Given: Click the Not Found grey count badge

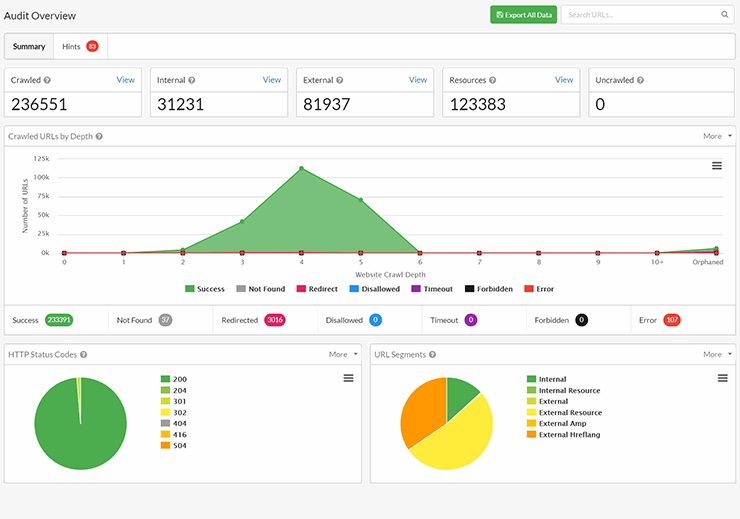Looking at the screenshot, I should tap(165, 320).
